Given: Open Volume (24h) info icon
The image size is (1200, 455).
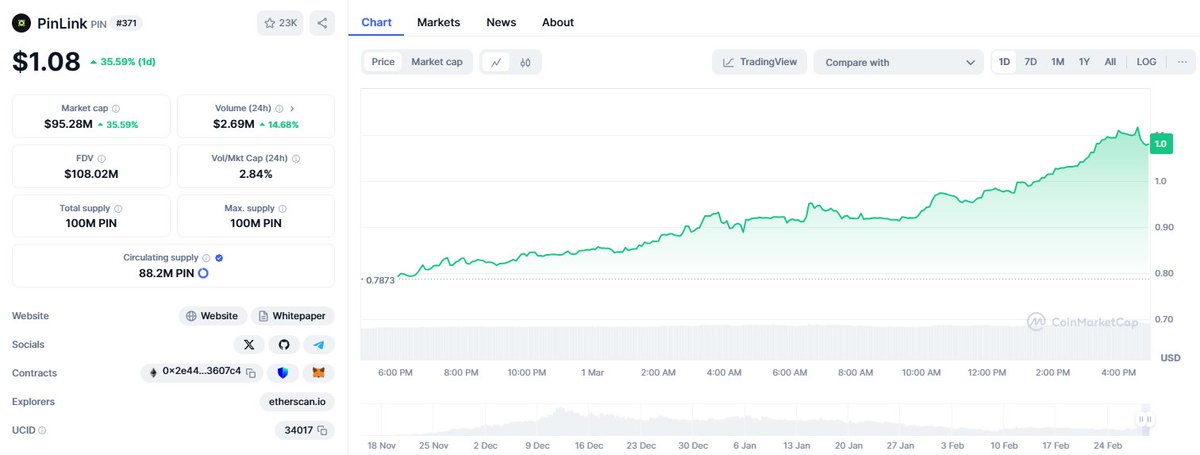Looking at the screenshot, I should tap(280, 108).
